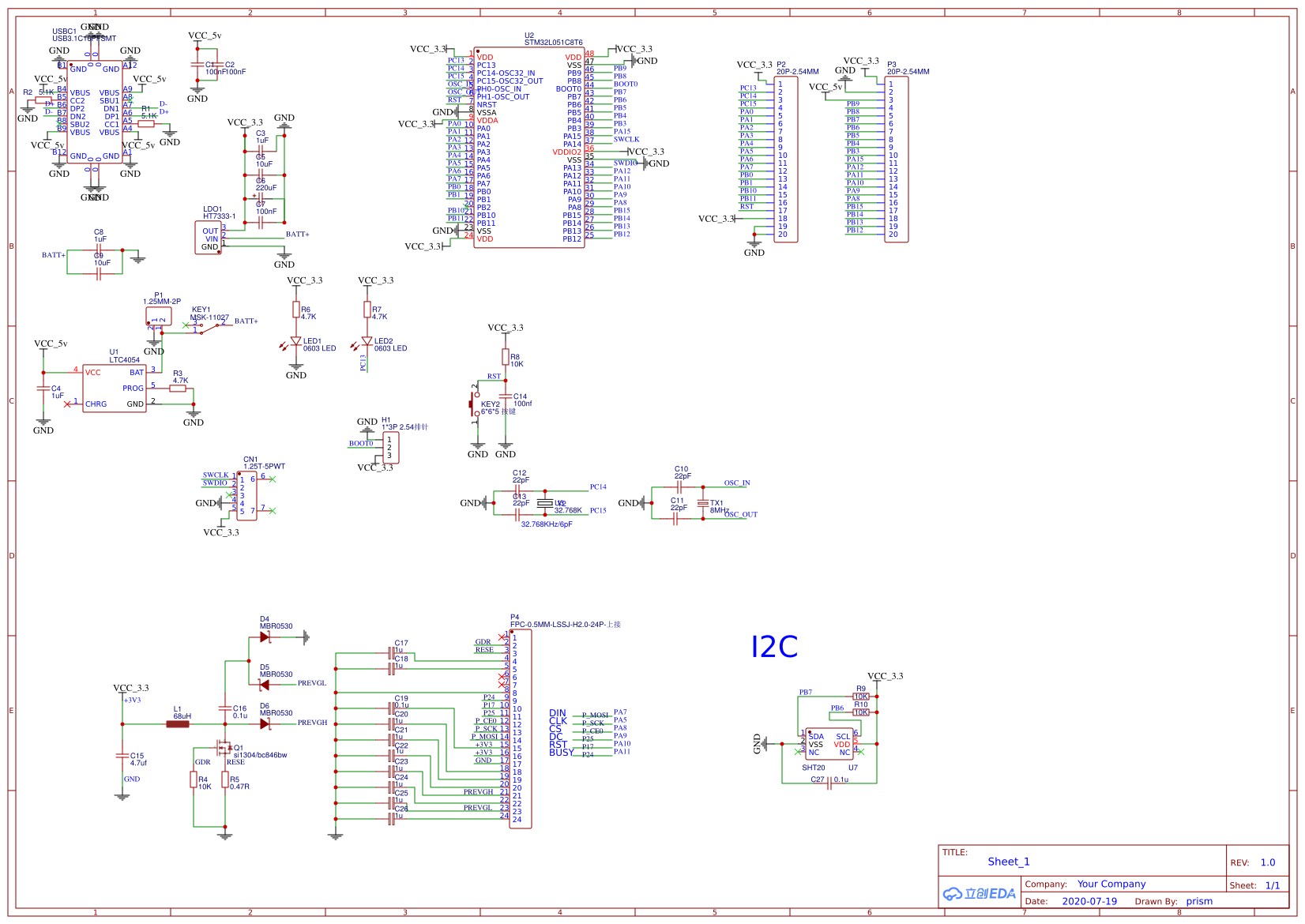Select the LDO1 HT7333-1 regulator body

click(x=209, y=238)
